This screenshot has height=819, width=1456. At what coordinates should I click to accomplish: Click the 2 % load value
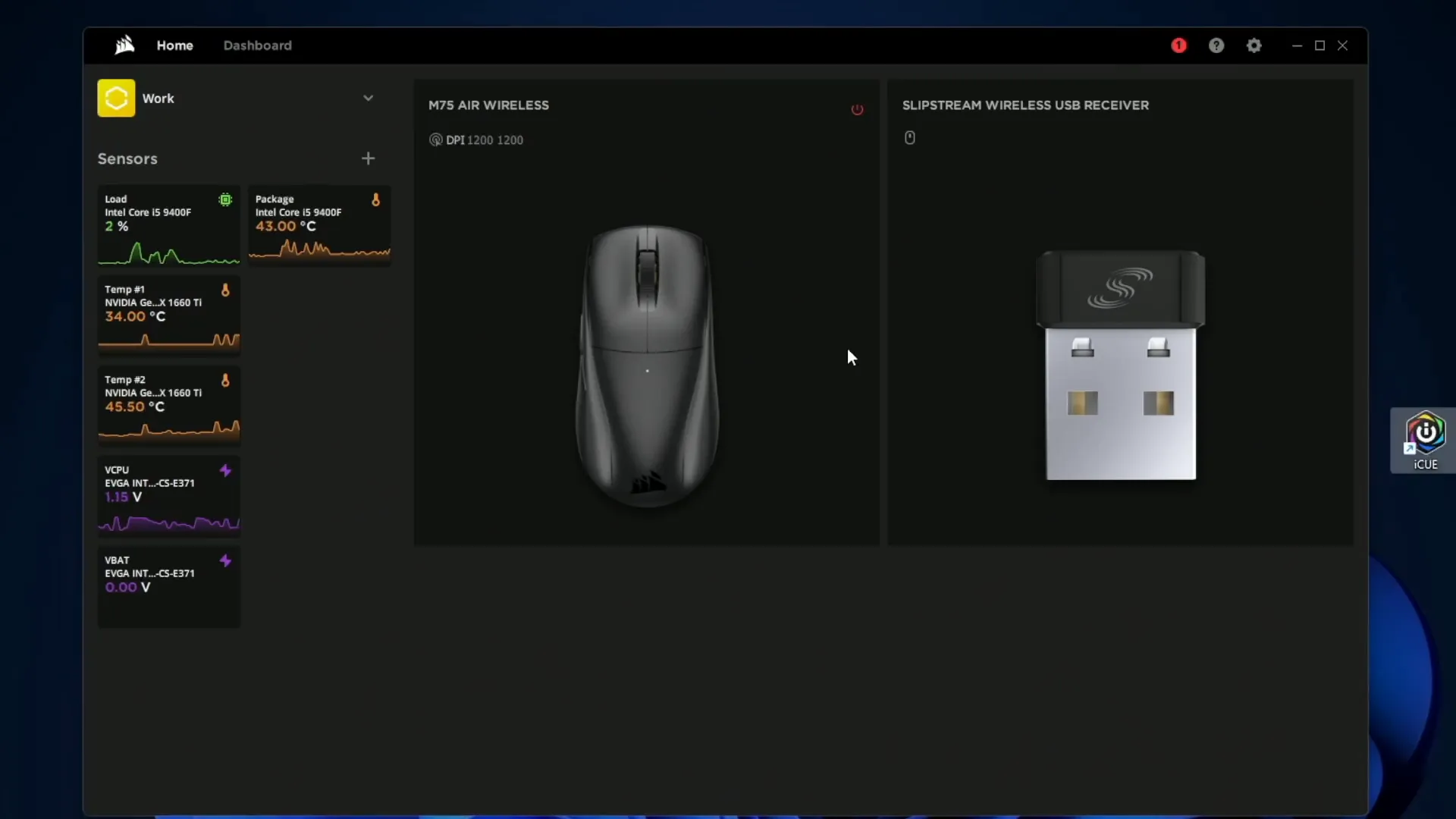[x=116, y=226]
